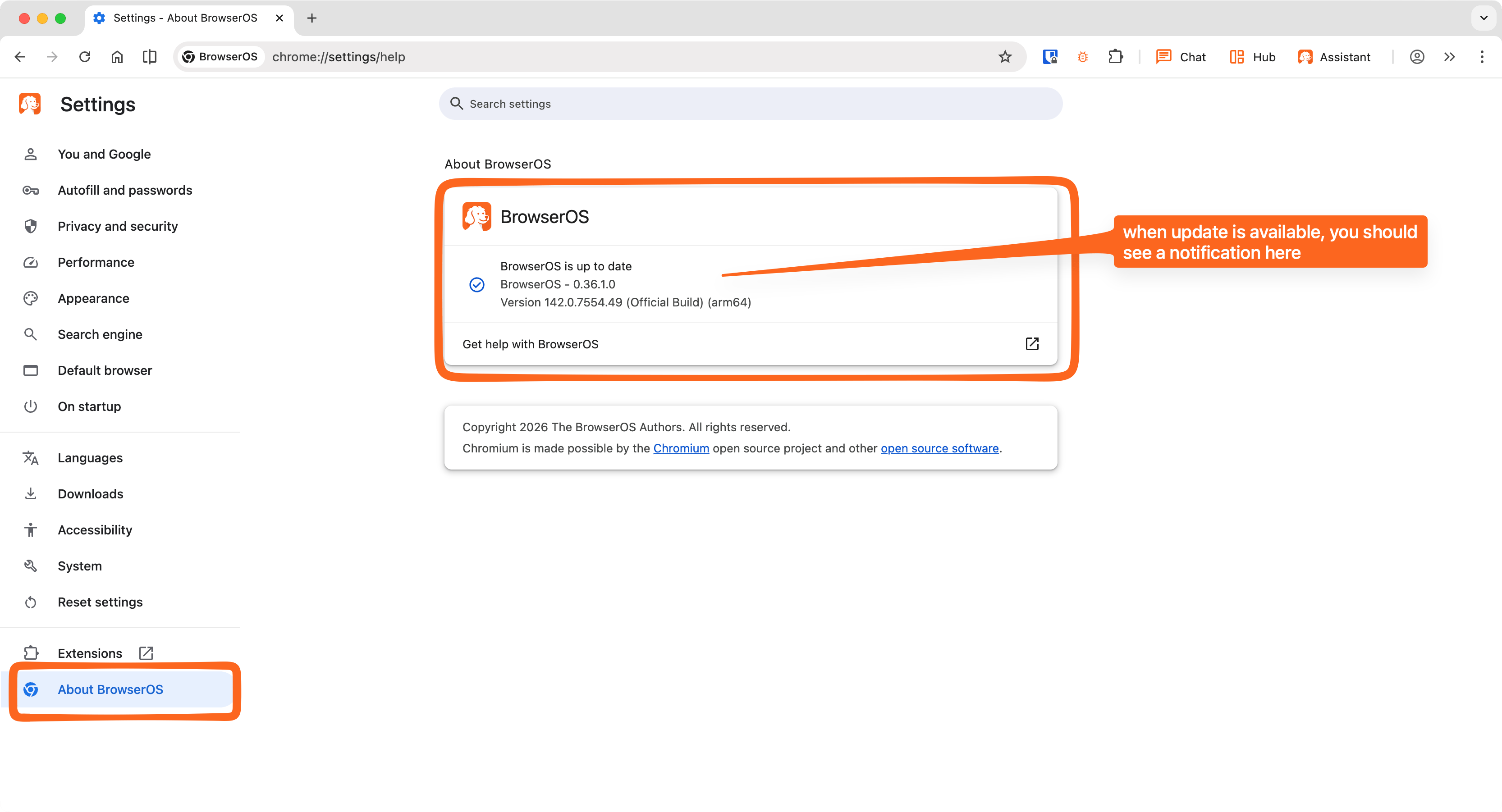Image resolution: width=1502 pixels, height=812 pixels.
Task: Click the download arrow icon
Action: pos(30,494)
